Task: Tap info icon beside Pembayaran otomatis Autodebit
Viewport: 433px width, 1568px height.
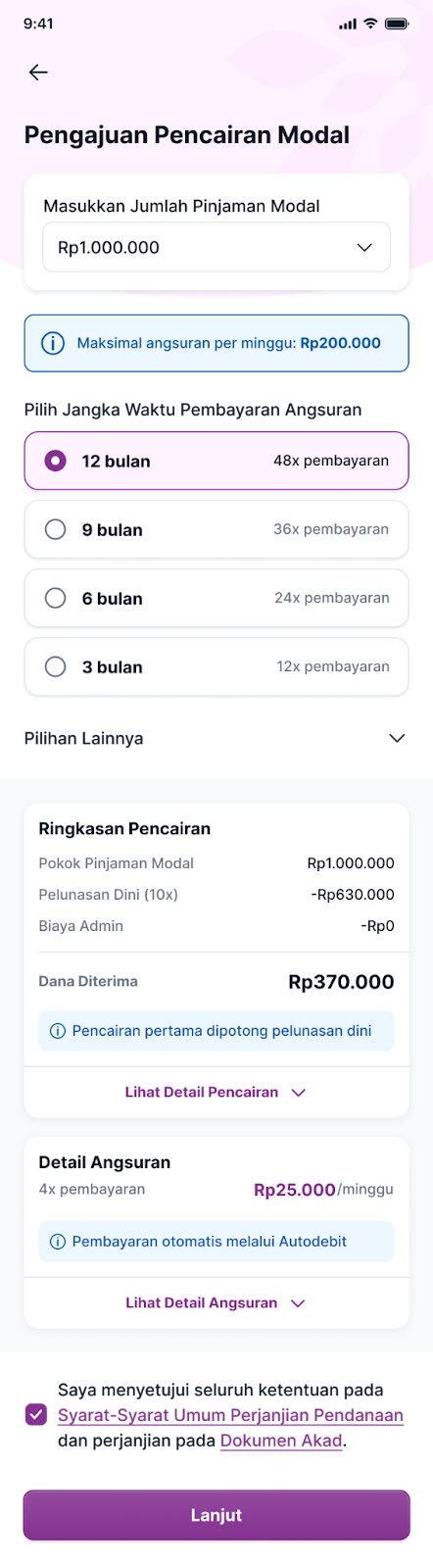Action: pyautogui.click(x=57, y=1242)
